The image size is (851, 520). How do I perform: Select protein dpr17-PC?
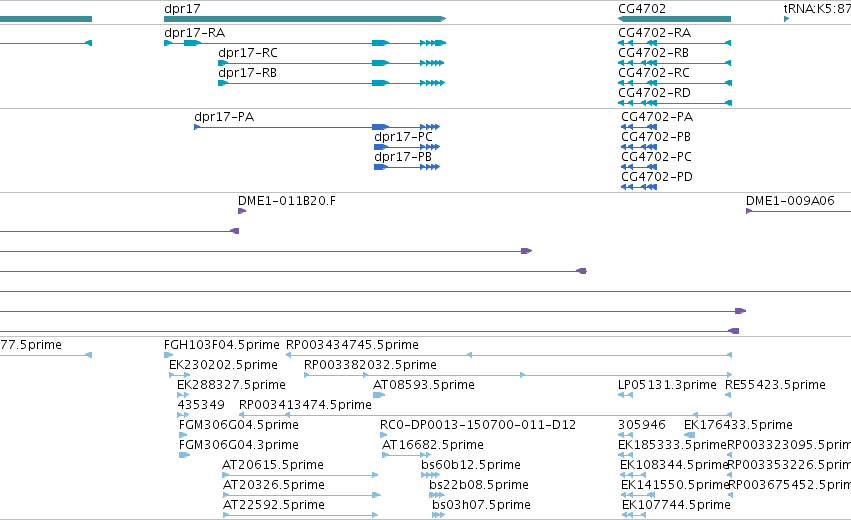(x=407, y=147)
